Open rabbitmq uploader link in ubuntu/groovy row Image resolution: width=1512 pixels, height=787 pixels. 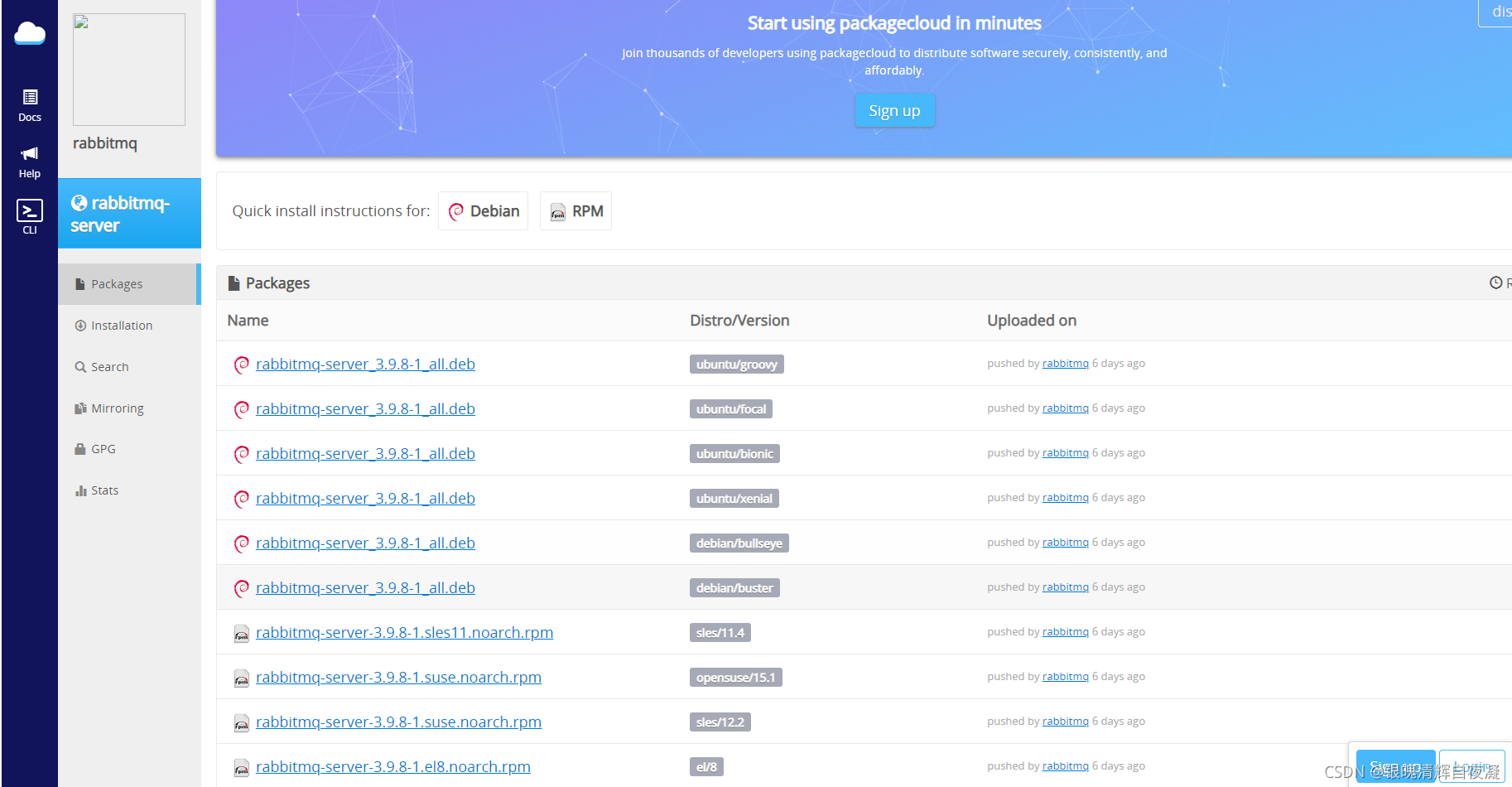click(1066, 364)
